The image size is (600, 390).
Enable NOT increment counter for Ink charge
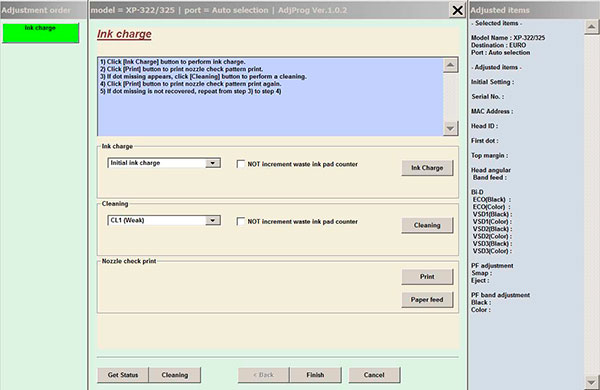(x=241, y=164)
